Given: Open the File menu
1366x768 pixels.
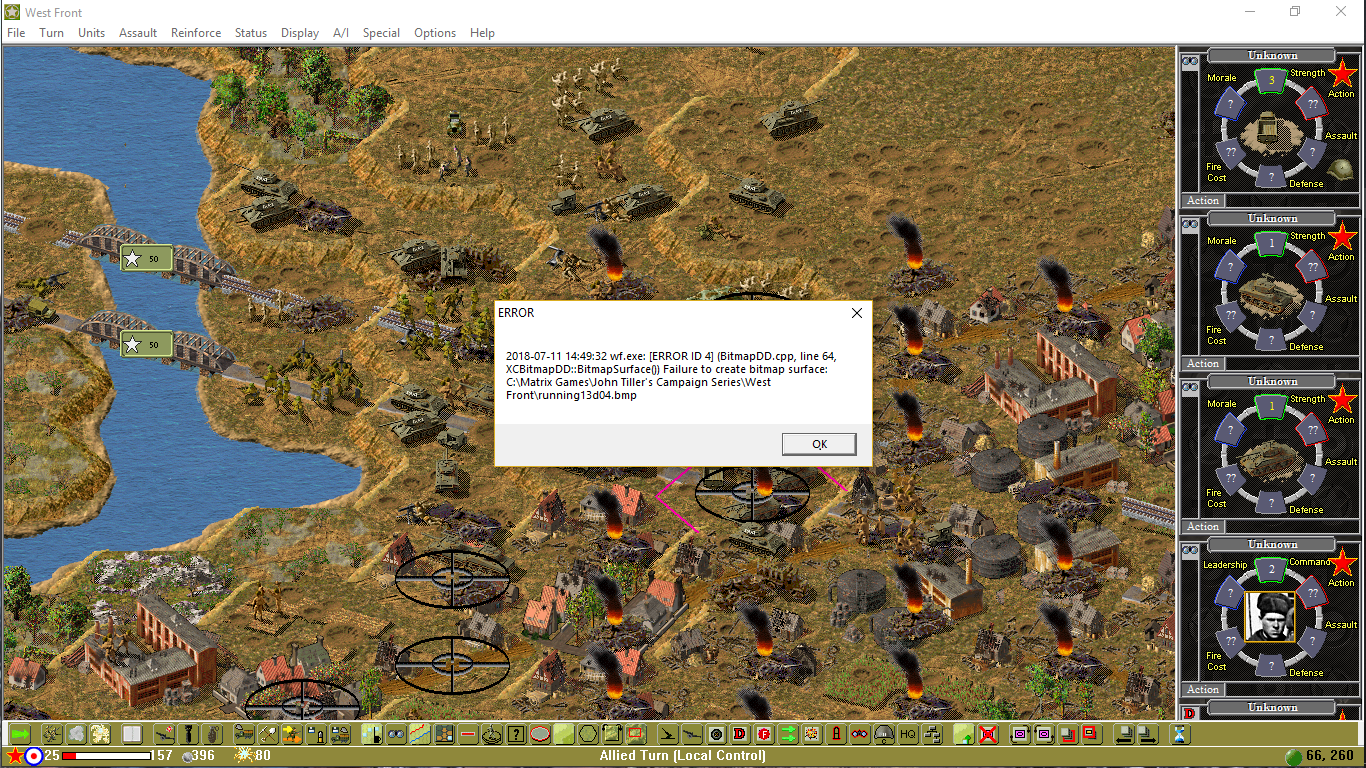Looking at the screenshot, I should tap(16, 33).
